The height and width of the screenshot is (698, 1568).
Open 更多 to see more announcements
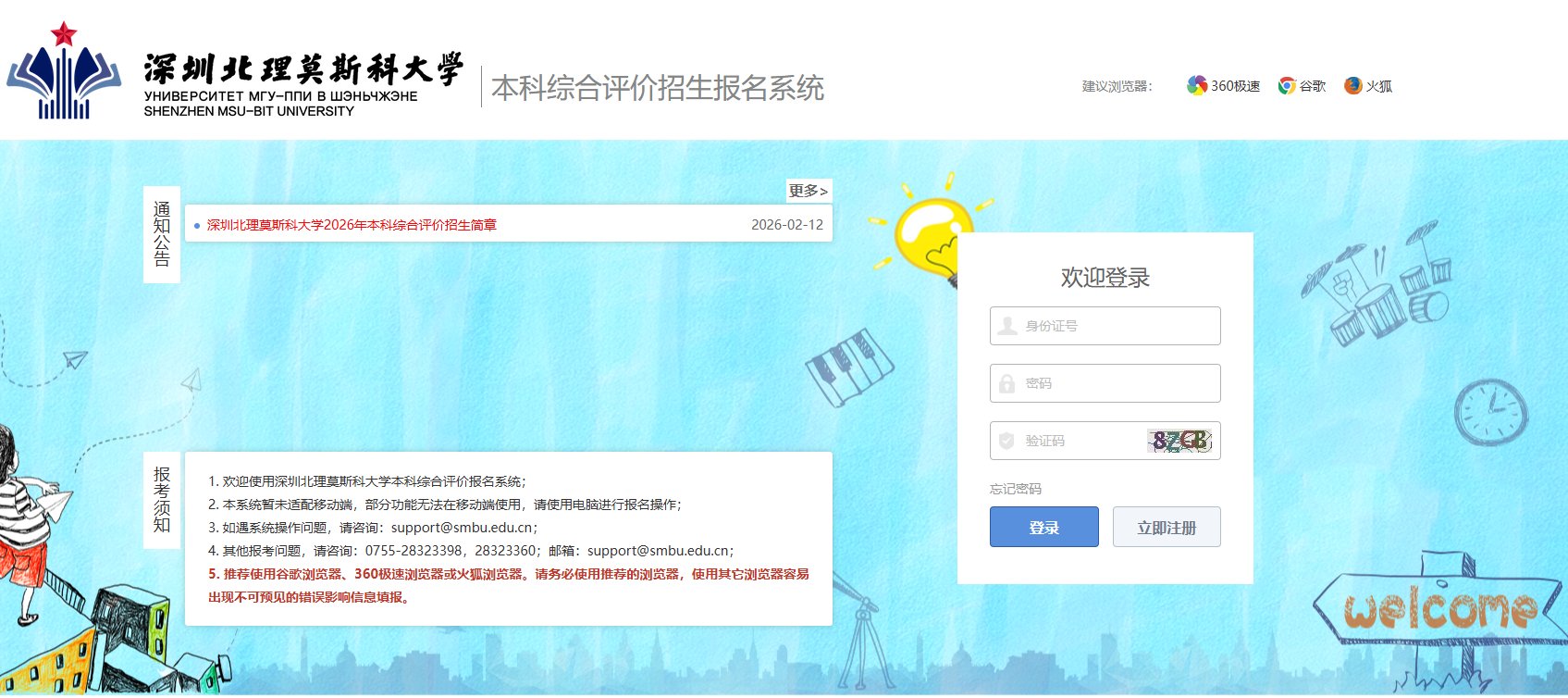tap(808, 191)
